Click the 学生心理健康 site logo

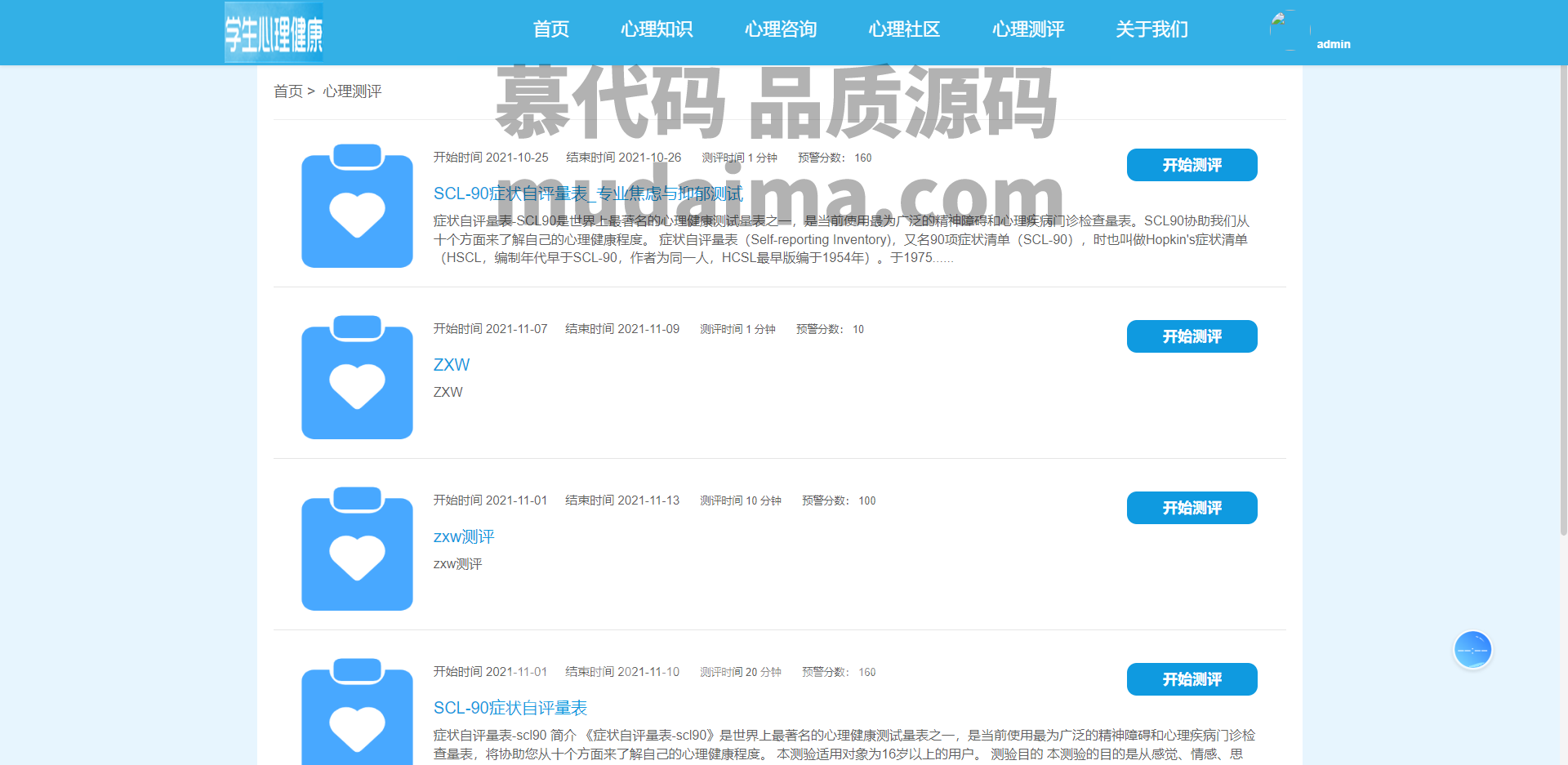[x=274, y=33]
